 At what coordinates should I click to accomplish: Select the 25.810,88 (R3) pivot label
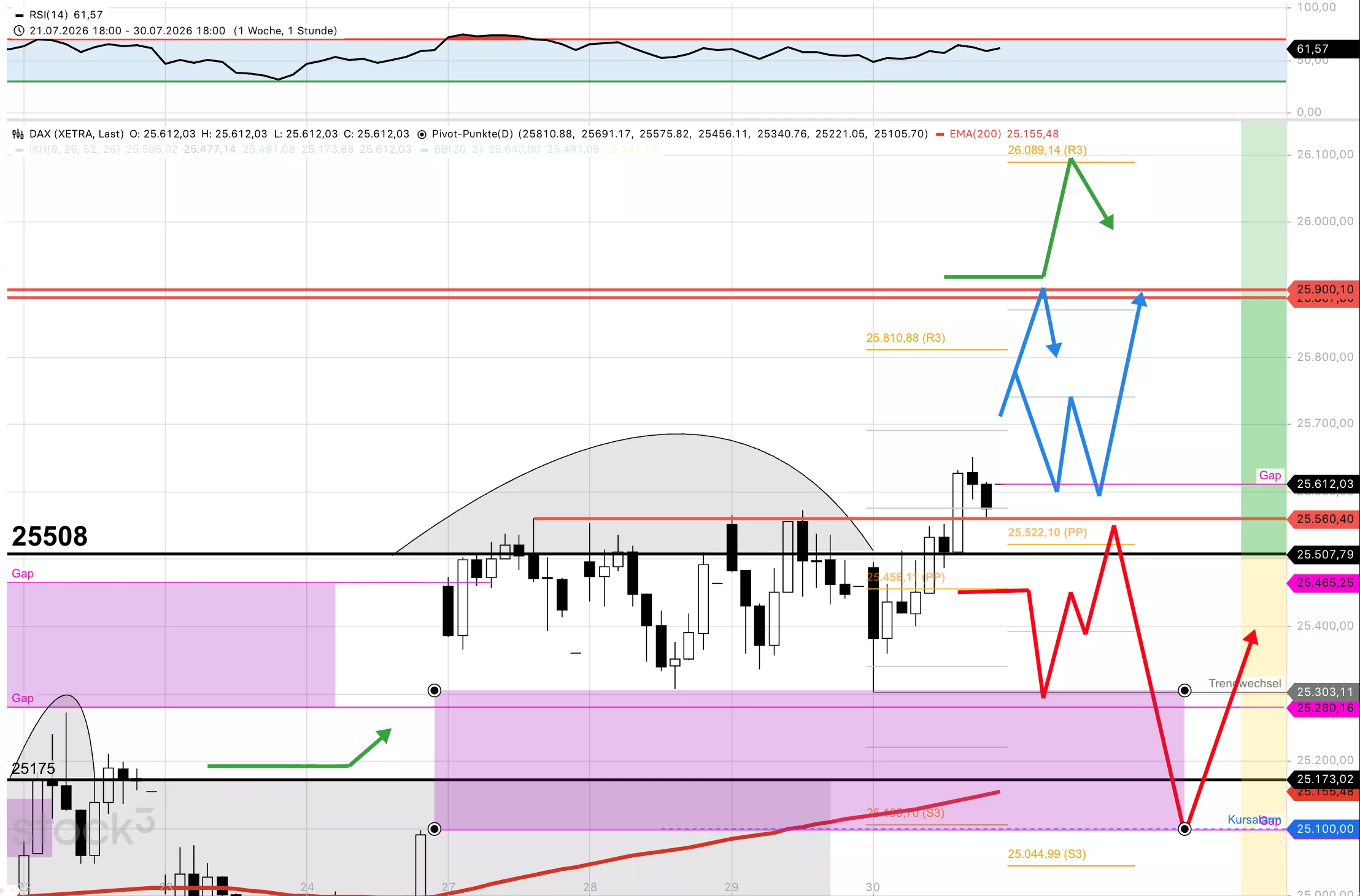tap(906, 338)
